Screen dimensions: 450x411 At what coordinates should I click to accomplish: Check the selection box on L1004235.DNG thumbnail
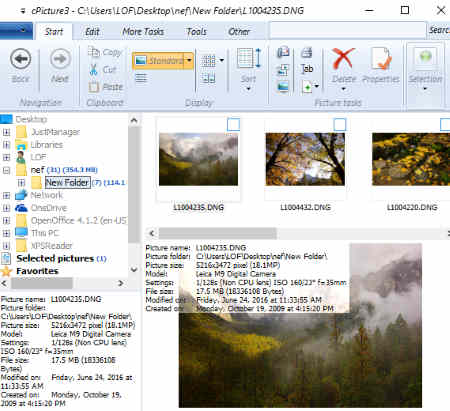click(x=233, y=124)
